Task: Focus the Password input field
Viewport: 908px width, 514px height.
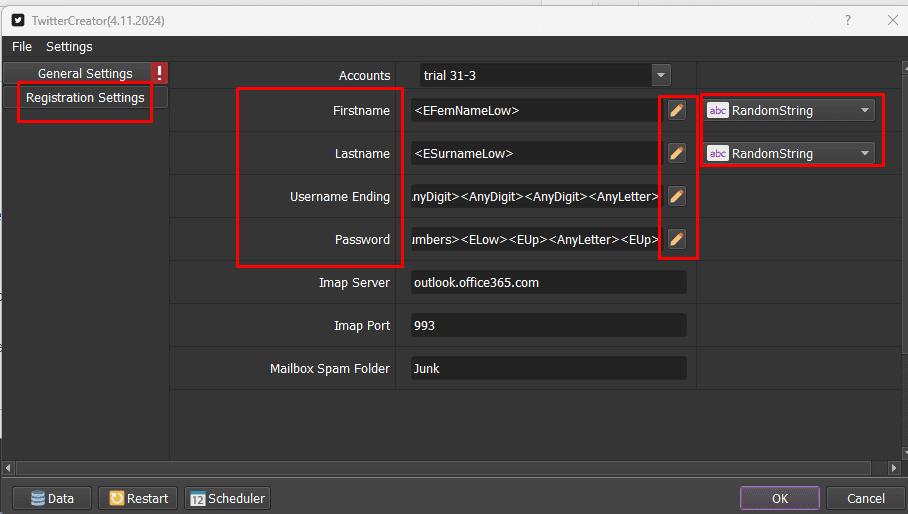Action: (536, 239)
